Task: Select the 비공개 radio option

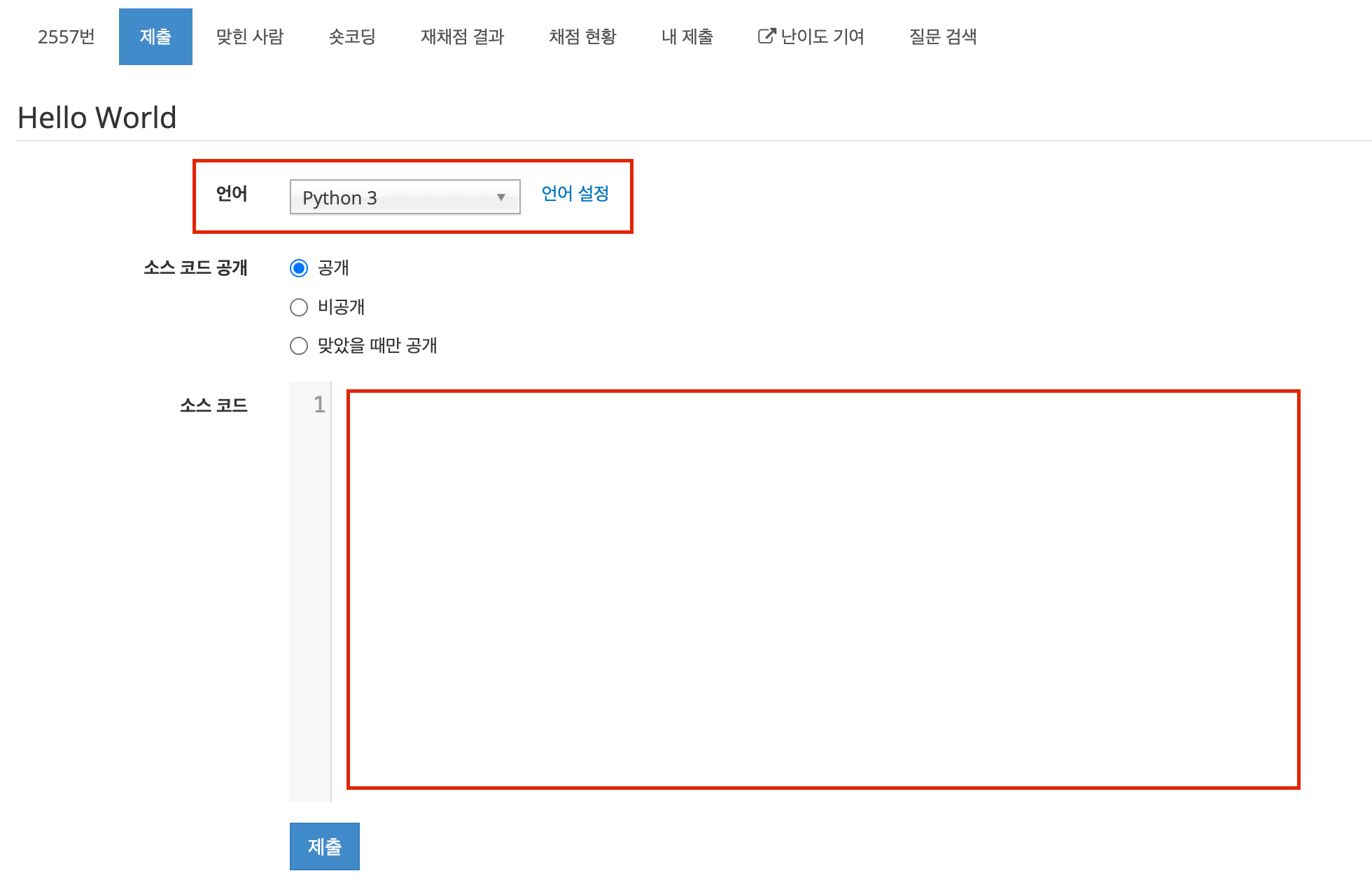Action: [299, 307]
